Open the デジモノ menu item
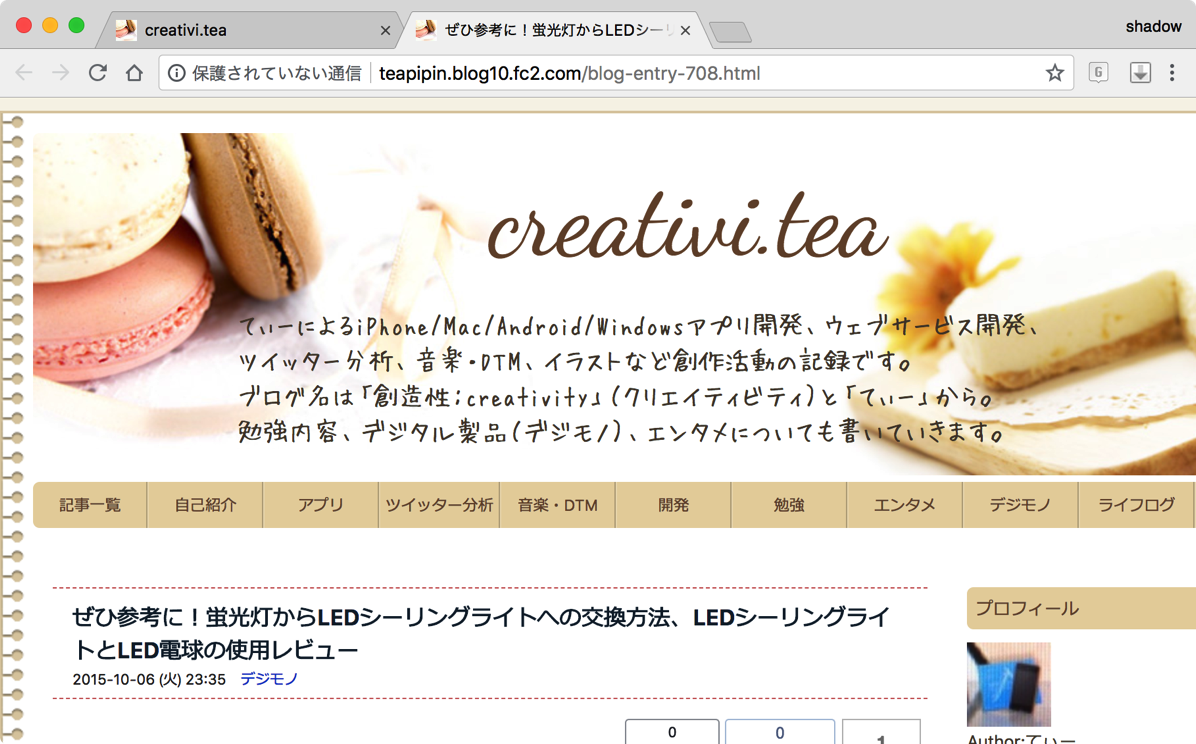1196x744 pixels. [1020, 505]
